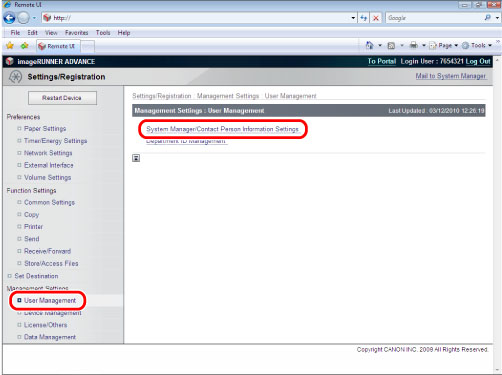
Task: Click Mail to System Manager link
Action: pos(450,76)
